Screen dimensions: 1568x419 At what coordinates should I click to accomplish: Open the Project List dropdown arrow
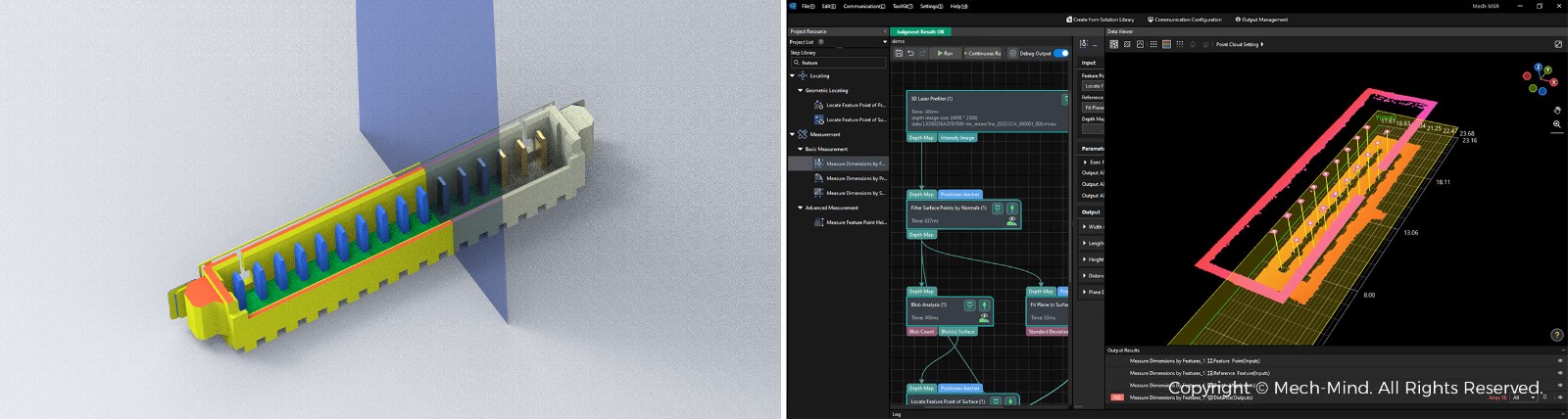click(x=885, y=42)
